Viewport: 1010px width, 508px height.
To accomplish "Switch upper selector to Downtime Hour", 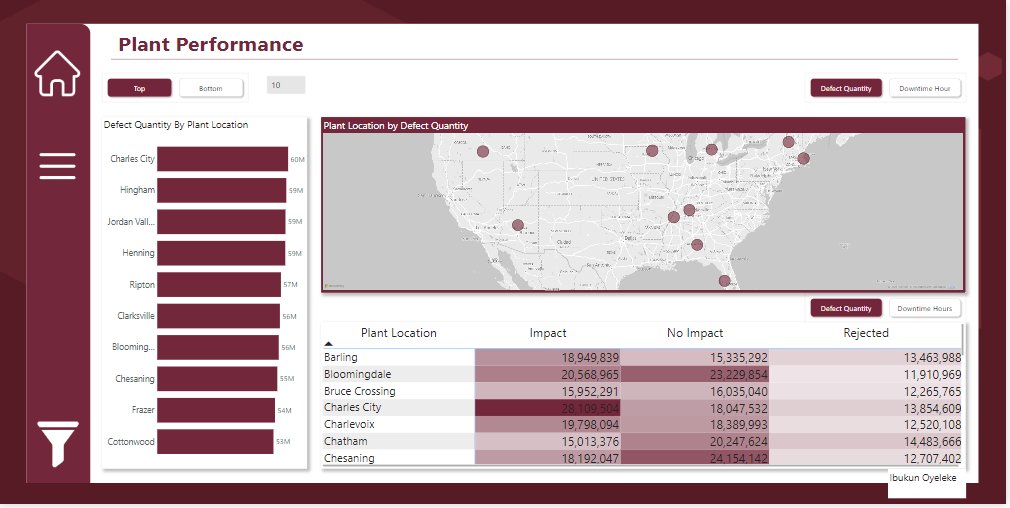I will (924, 88).
